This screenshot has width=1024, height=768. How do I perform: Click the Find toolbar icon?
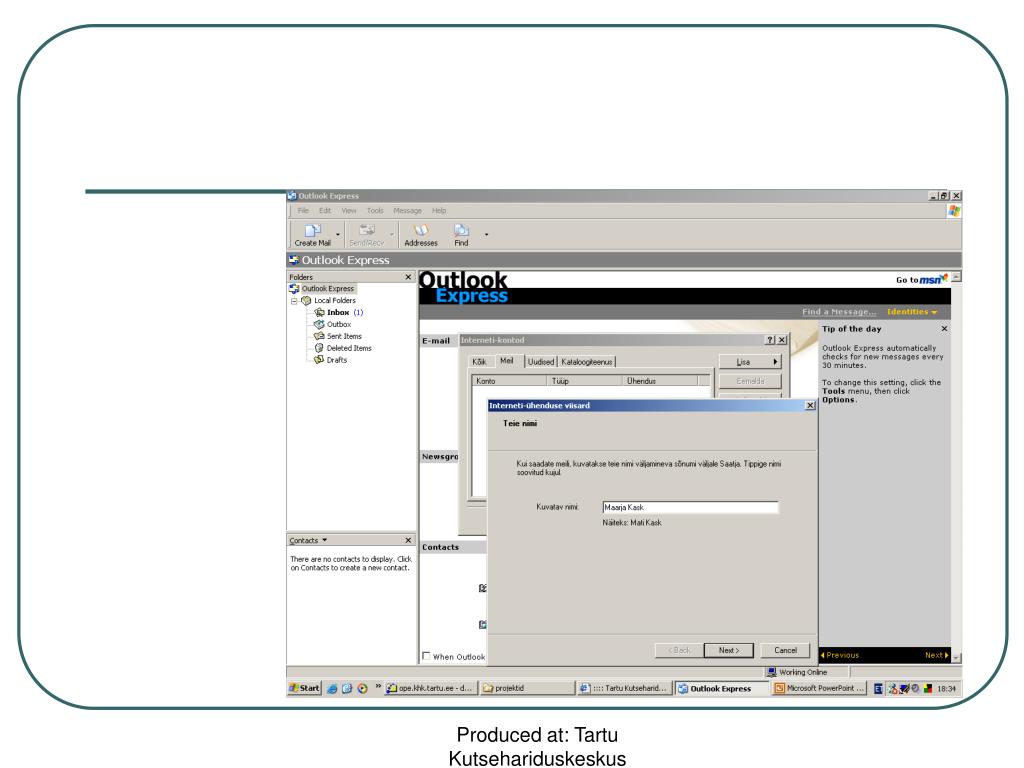[x=461, y=234]
